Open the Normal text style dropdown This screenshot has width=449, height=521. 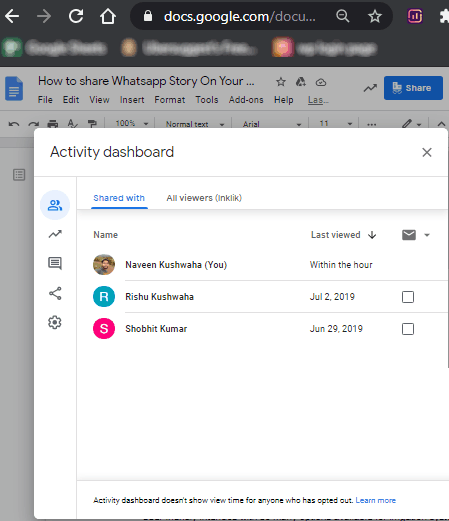(x=195, y=124)
